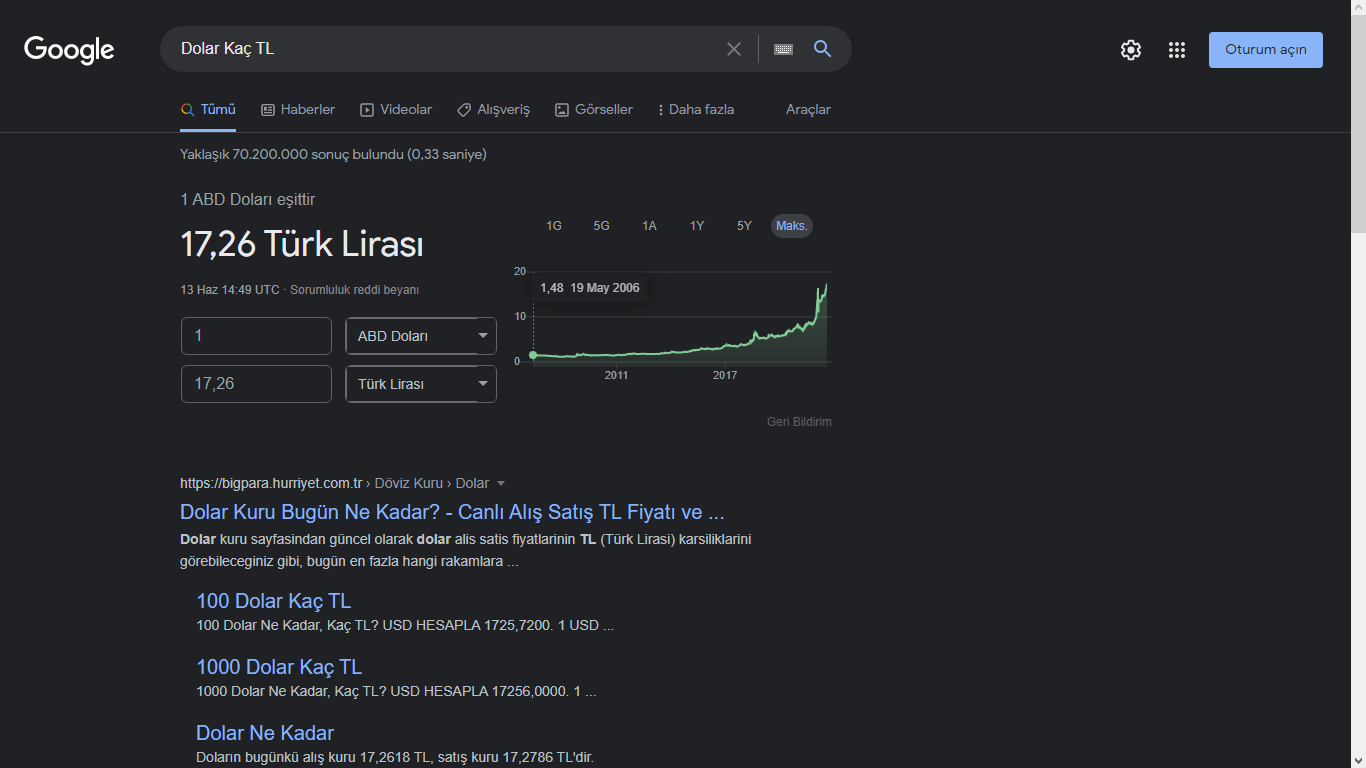The height and width of the screenshot is (768, 1366).
Task: Click the Oturum açın button
Action: pyautogui.click(x=1266, y=50)
